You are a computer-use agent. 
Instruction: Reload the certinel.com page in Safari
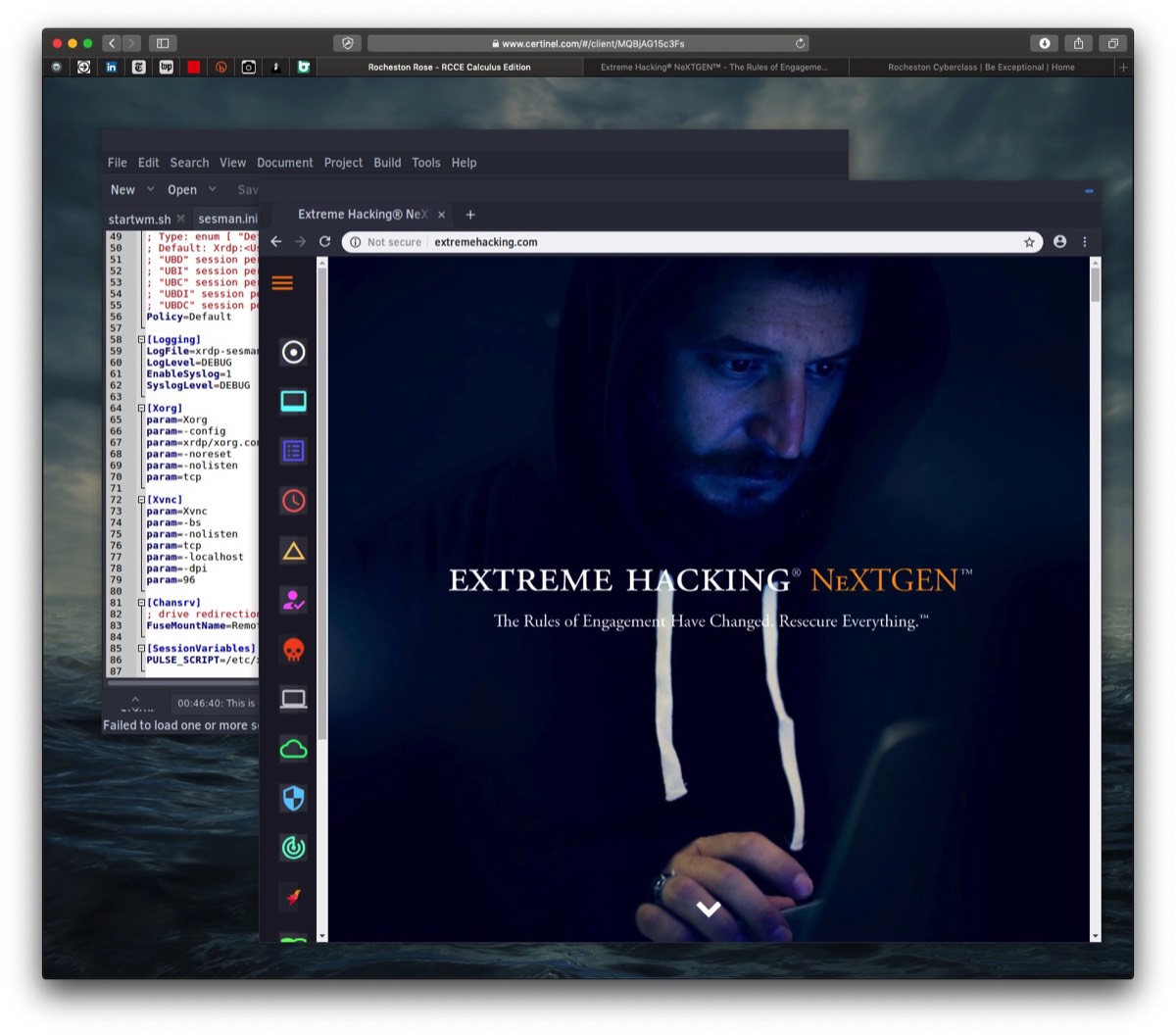[800, 43]
